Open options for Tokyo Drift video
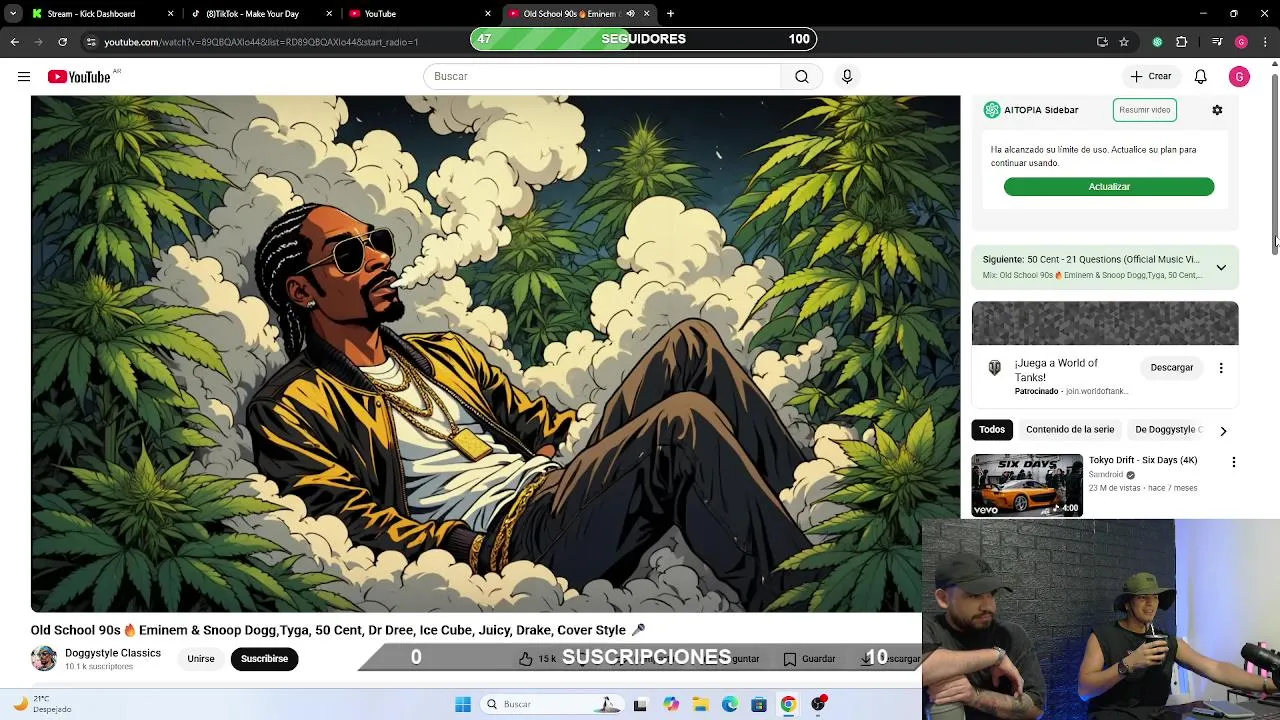Image resolution: width=1280 pixels, height=720 pixels. pyautogui.click(x=1234, y=462)
